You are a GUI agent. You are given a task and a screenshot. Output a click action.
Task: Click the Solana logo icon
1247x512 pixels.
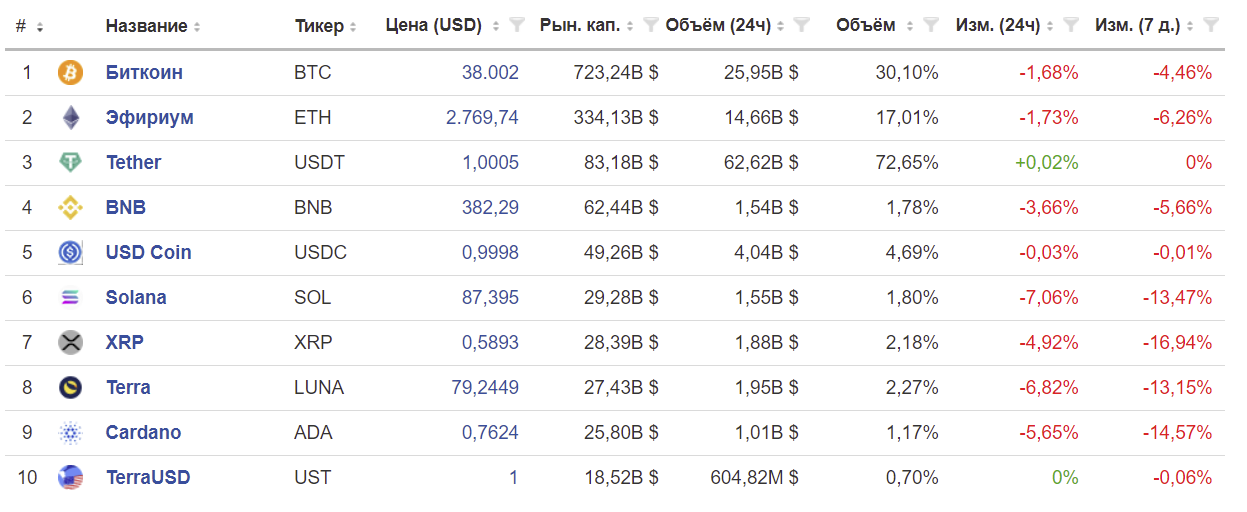70,297
